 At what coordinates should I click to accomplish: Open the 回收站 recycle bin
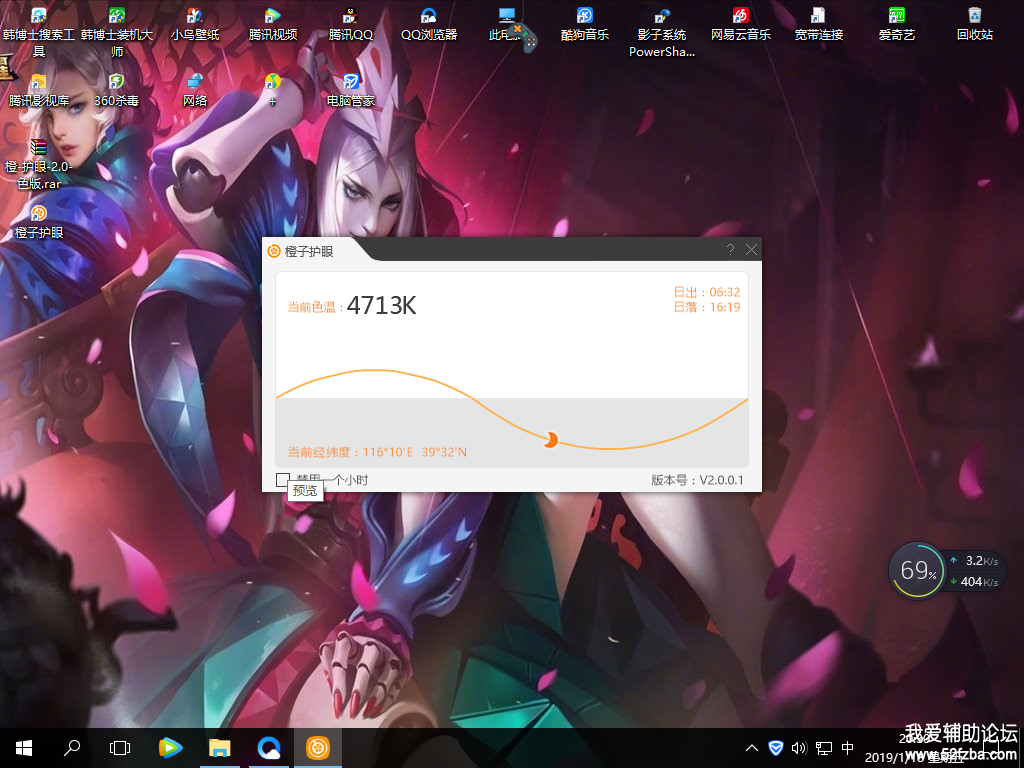pyautogui.click(x=974, y=25)
